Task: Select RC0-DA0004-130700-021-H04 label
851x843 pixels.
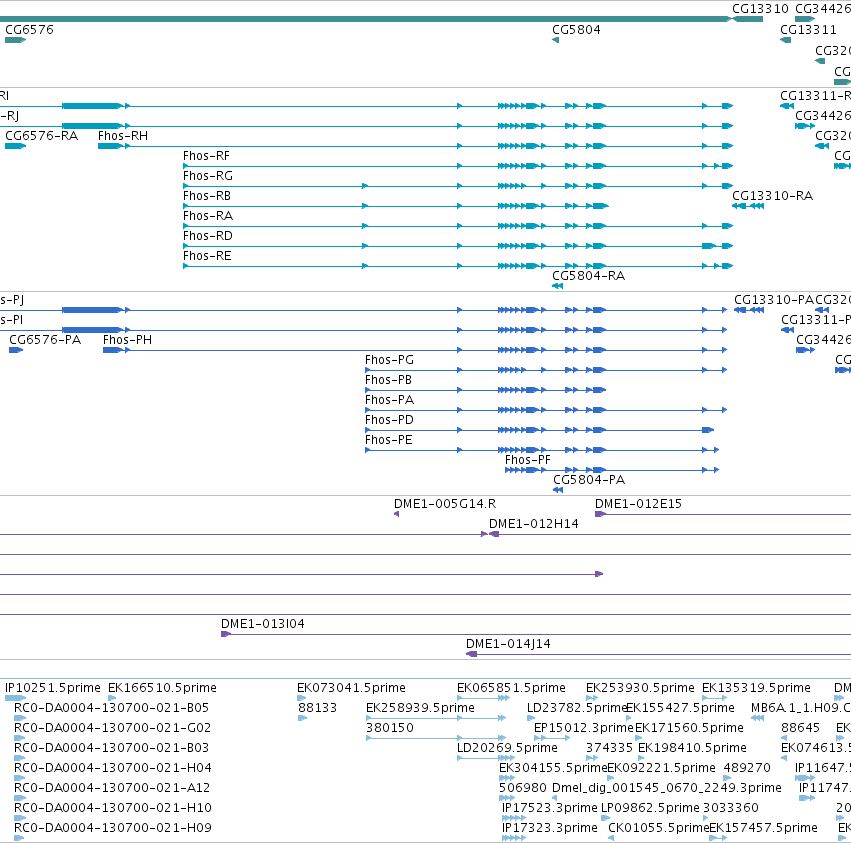Action: (x=112, y=768)
